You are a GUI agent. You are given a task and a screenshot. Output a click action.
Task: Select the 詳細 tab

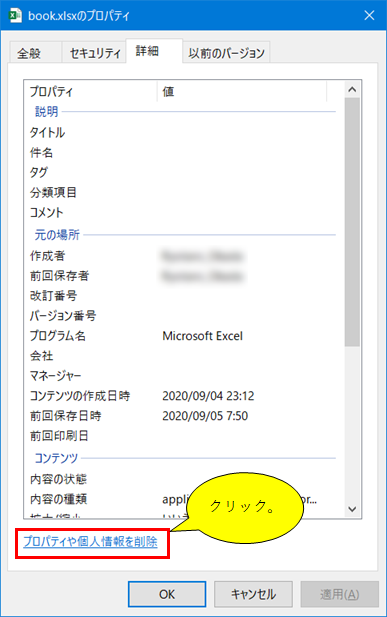point(154,51)
